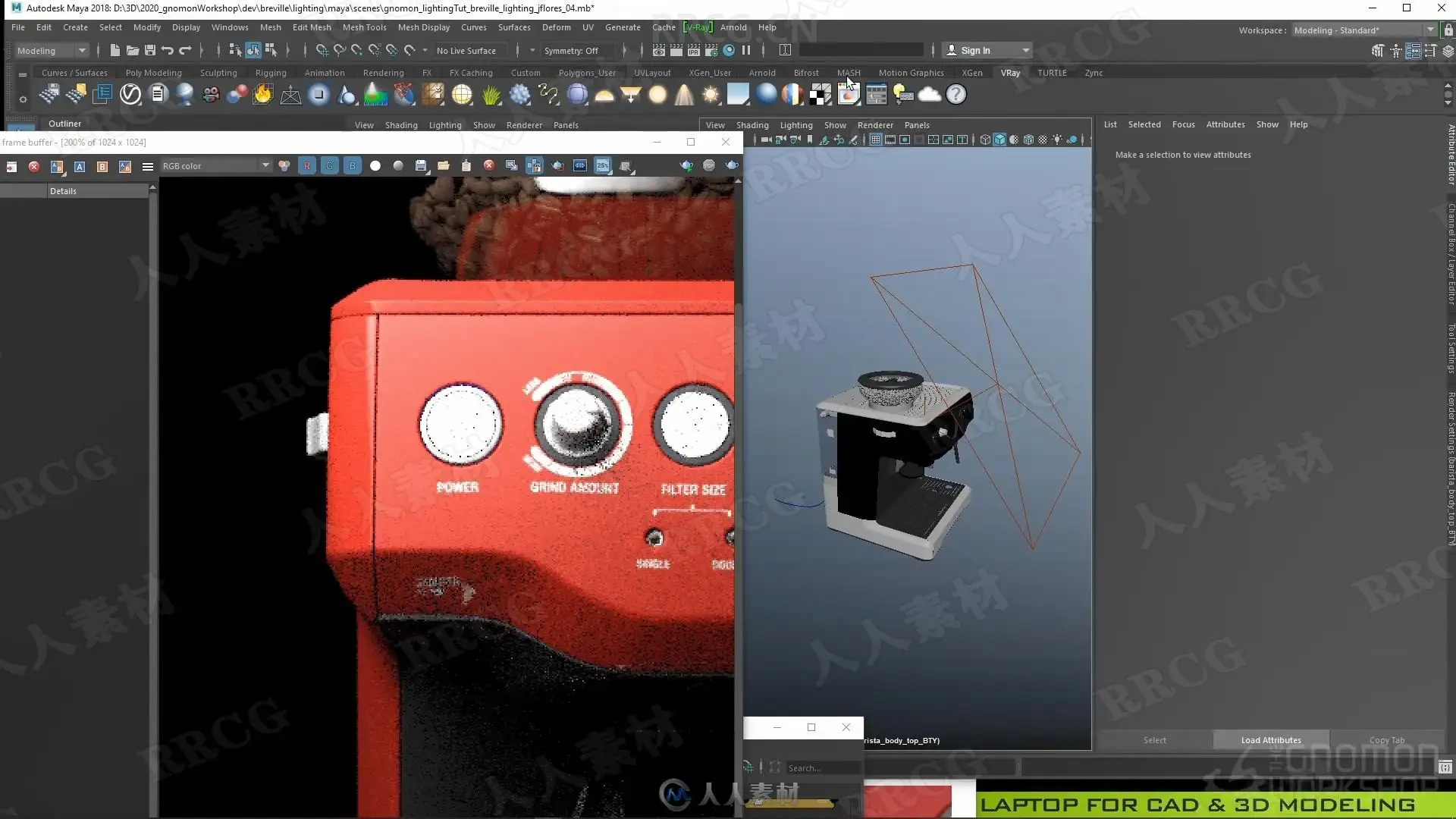Click the Load Attributes button

(1271, 740)
